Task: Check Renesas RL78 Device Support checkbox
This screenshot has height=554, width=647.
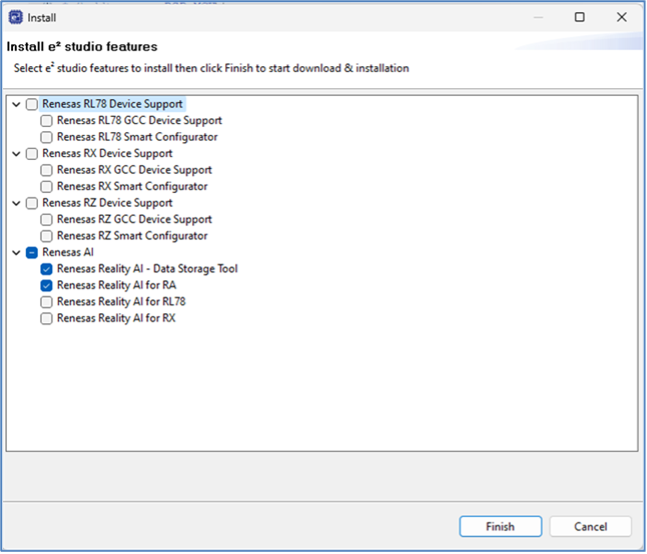Action: click(x=32, y=104)
